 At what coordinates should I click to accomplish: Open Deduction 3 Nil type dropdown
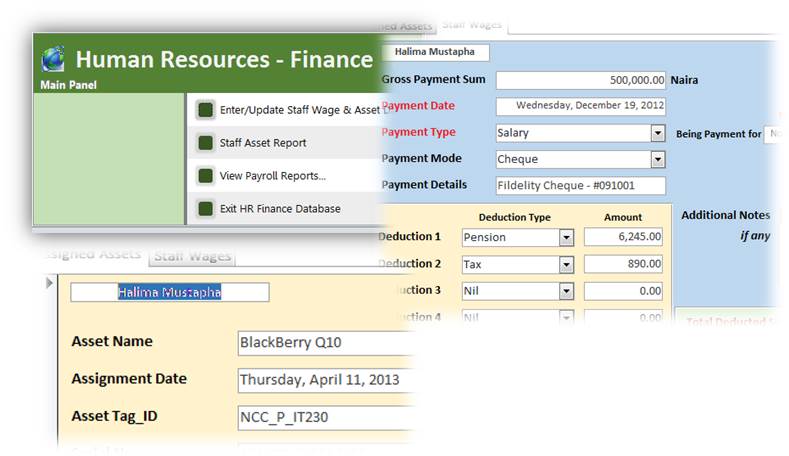[566, 291]
